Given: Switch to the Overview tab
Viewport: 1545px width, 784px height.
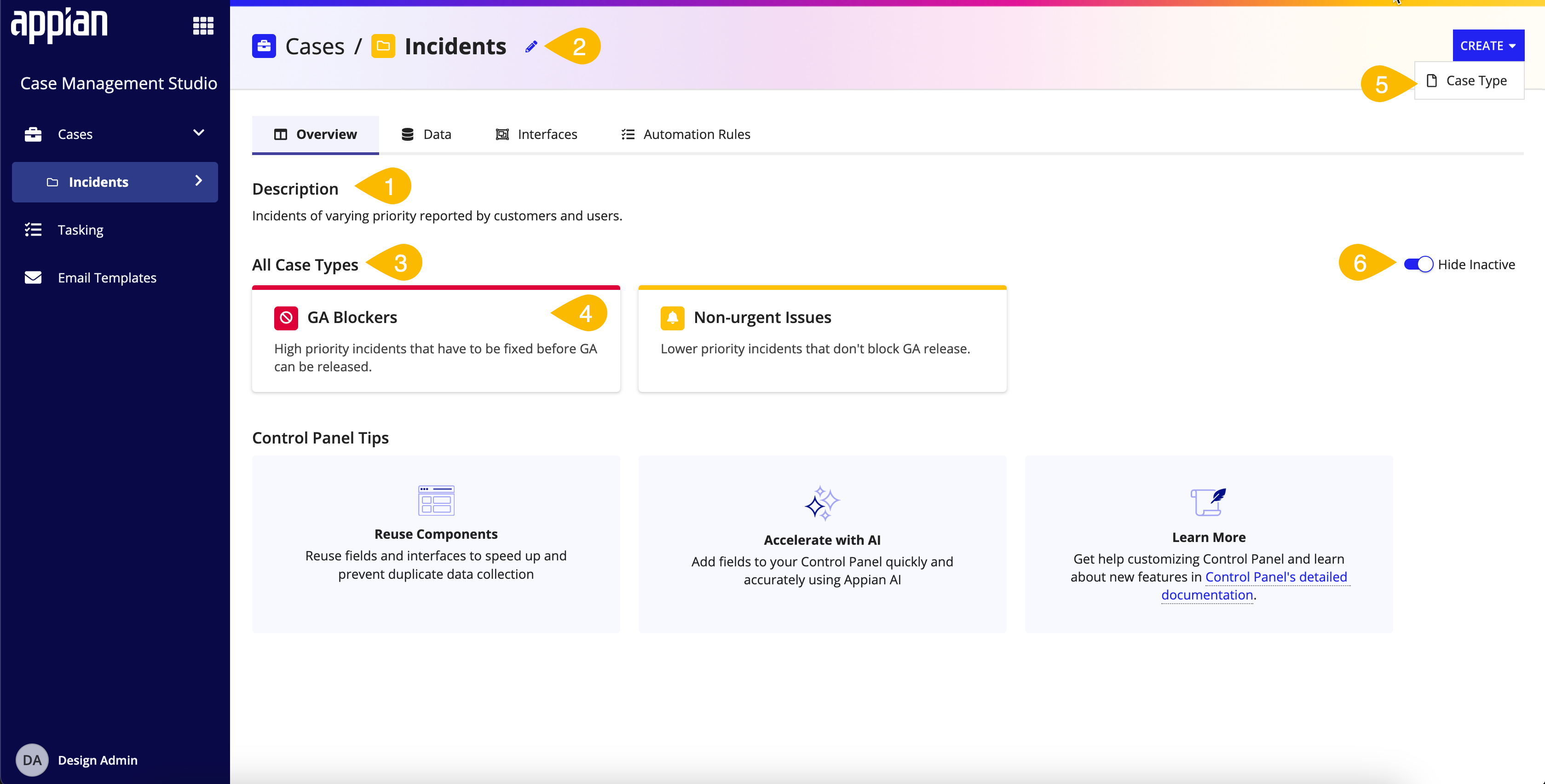Looking at the screenshot, I should pyautogui.click(x=316, y=134).
